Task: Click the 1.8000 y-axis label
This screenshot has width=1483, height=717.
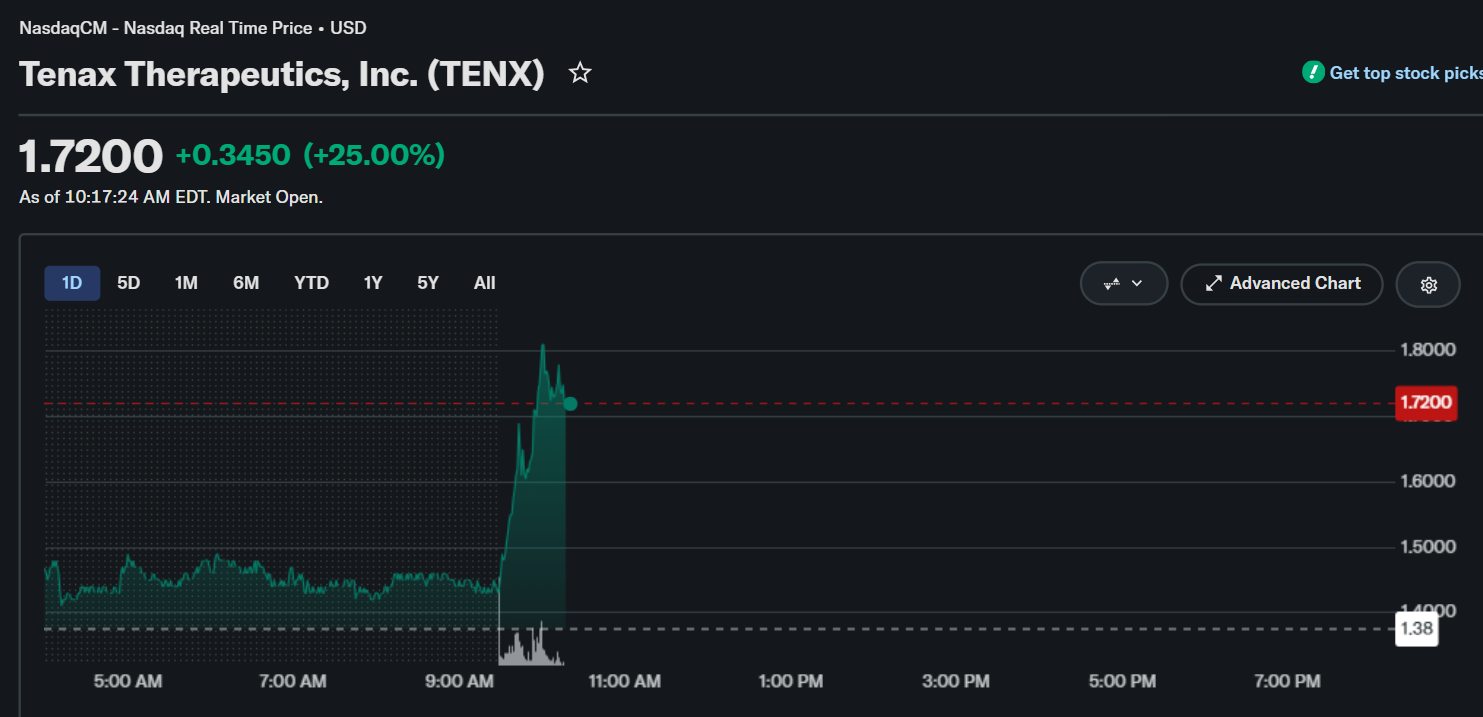Action: [1426, 350]
